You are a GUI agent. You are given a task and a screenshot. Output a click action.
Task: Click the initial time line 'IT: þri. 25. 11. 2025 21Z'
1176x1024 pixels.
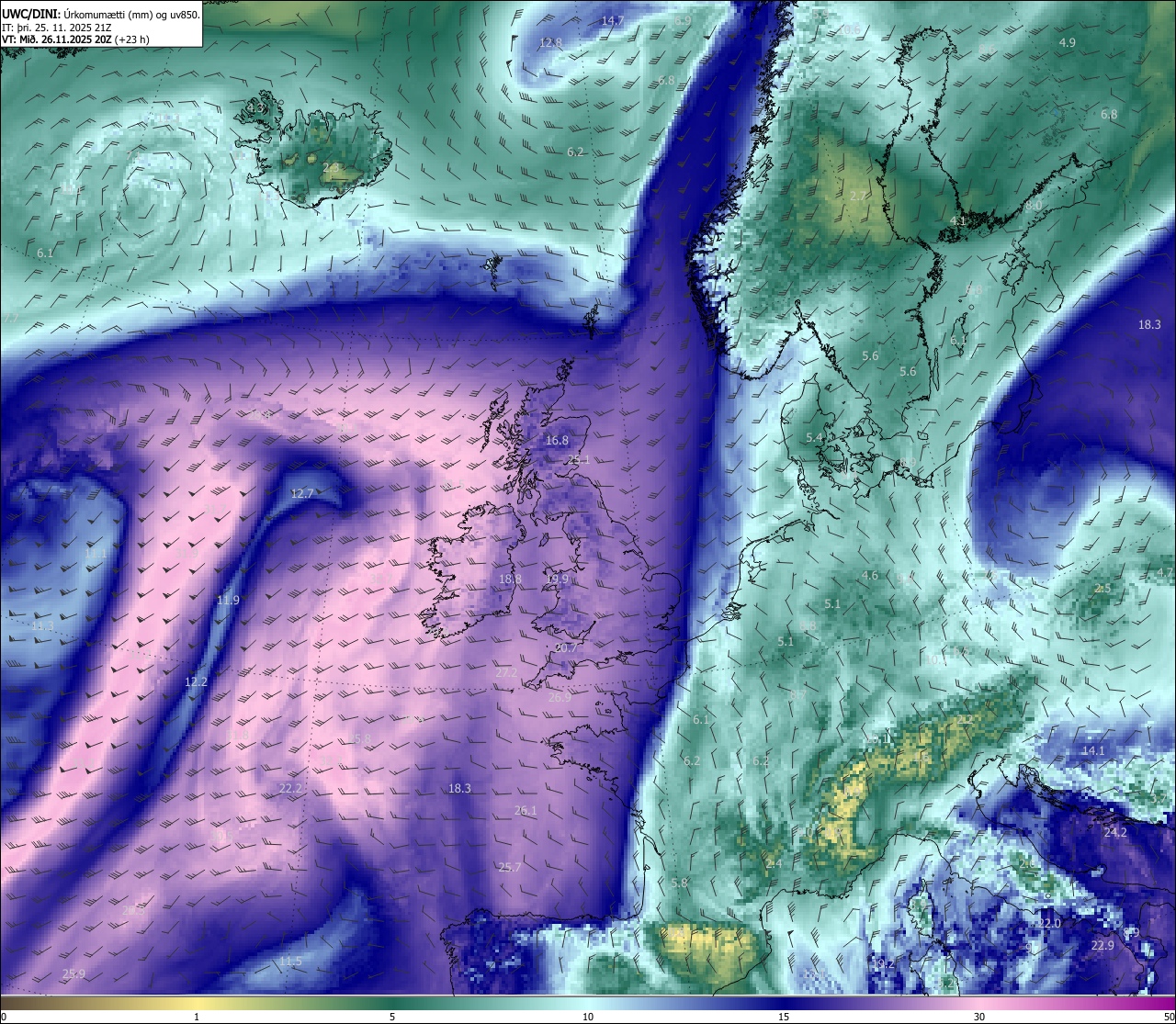point(57,28)
